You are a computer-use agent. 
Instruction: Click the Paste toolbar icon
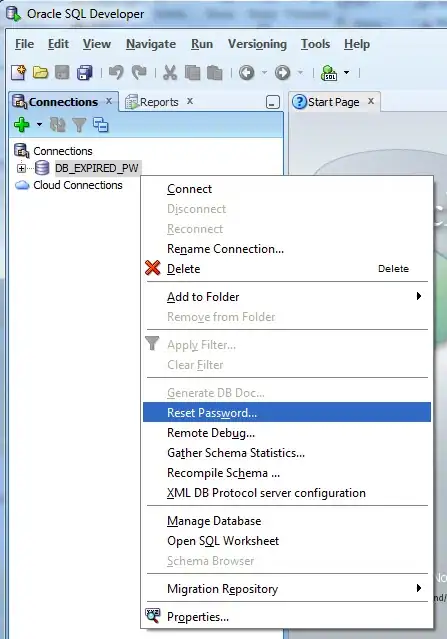click(x=215, y=73)
